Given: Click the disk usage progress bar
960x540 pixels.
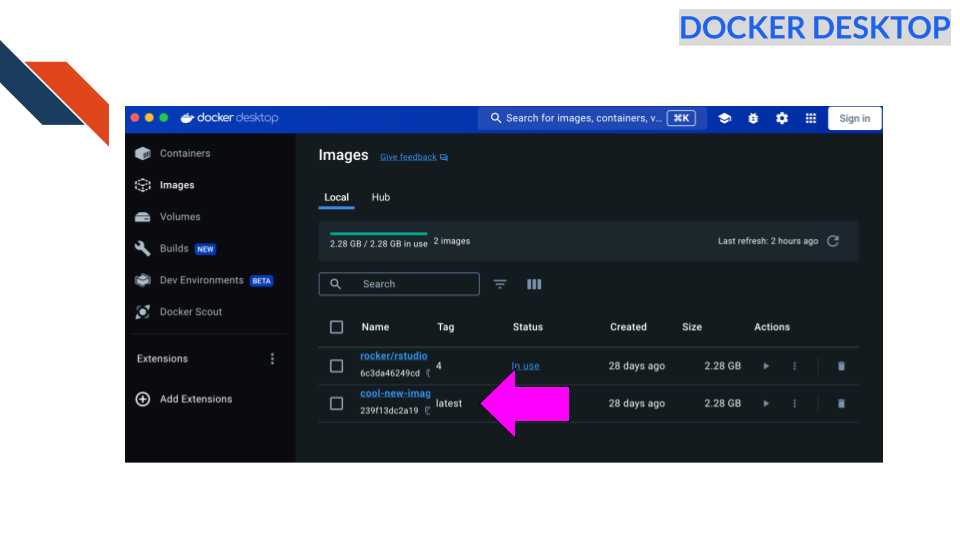Looking at the screenshot, I should click(x=378, y=233).
